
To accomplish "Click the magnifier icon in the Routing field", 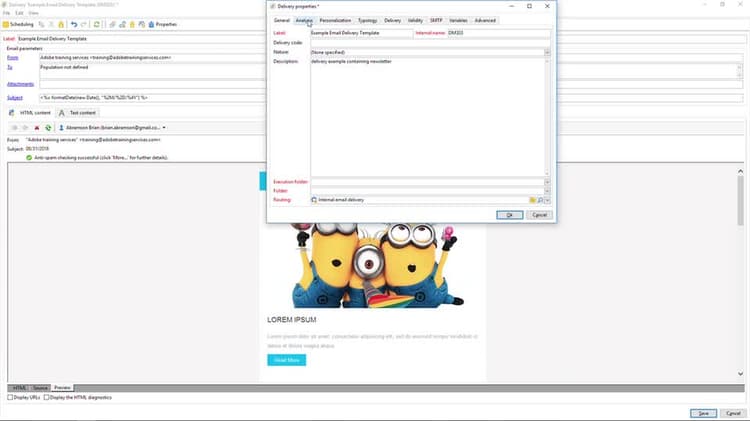I will (x=540, y=200).
